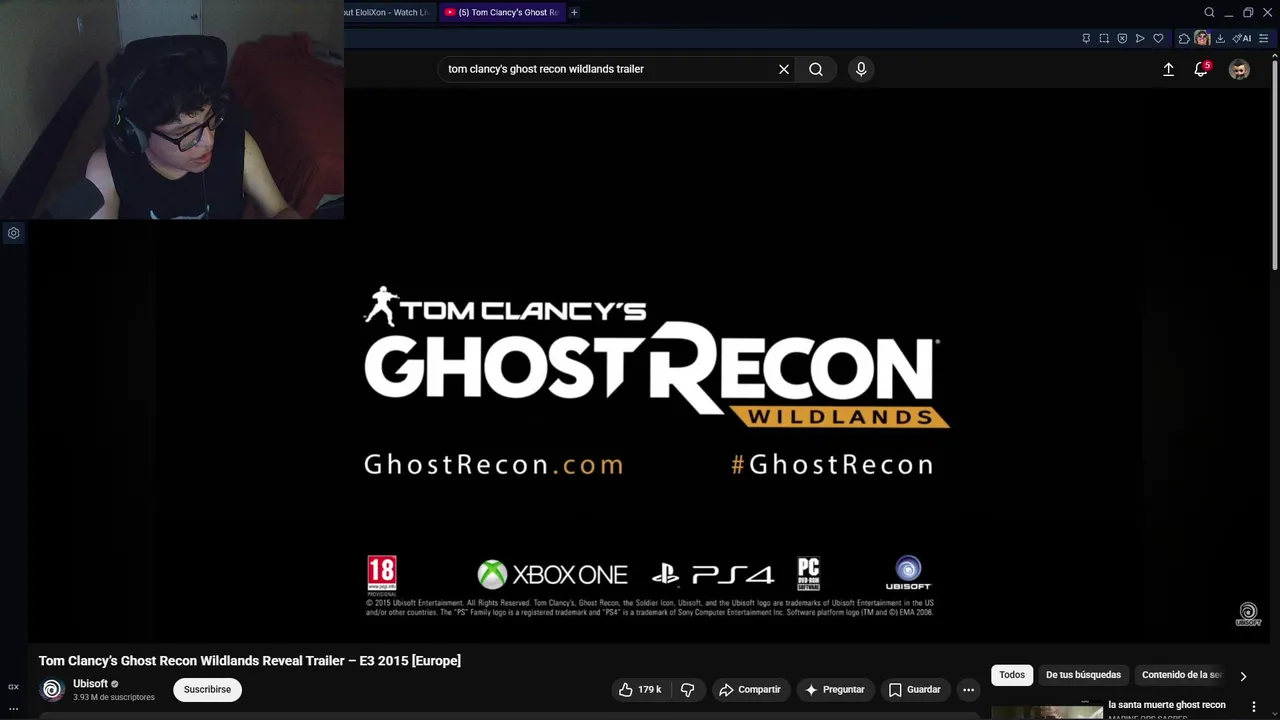Open the browser snapshot capture tool

pyautogui.click(x=1104, y=38)
